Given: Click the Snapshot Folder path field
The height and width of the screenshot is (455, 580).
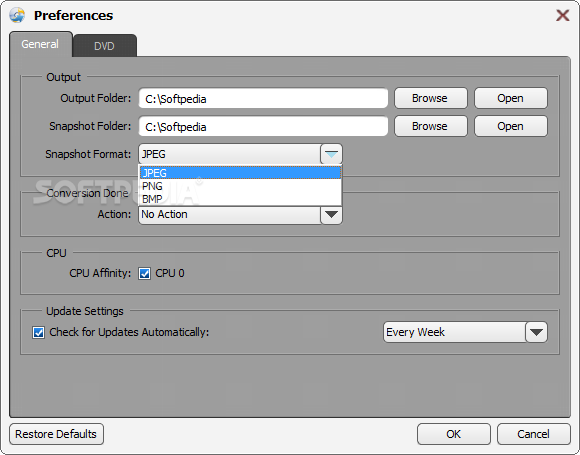Looking at the screenshot, I should pos(263,127).
